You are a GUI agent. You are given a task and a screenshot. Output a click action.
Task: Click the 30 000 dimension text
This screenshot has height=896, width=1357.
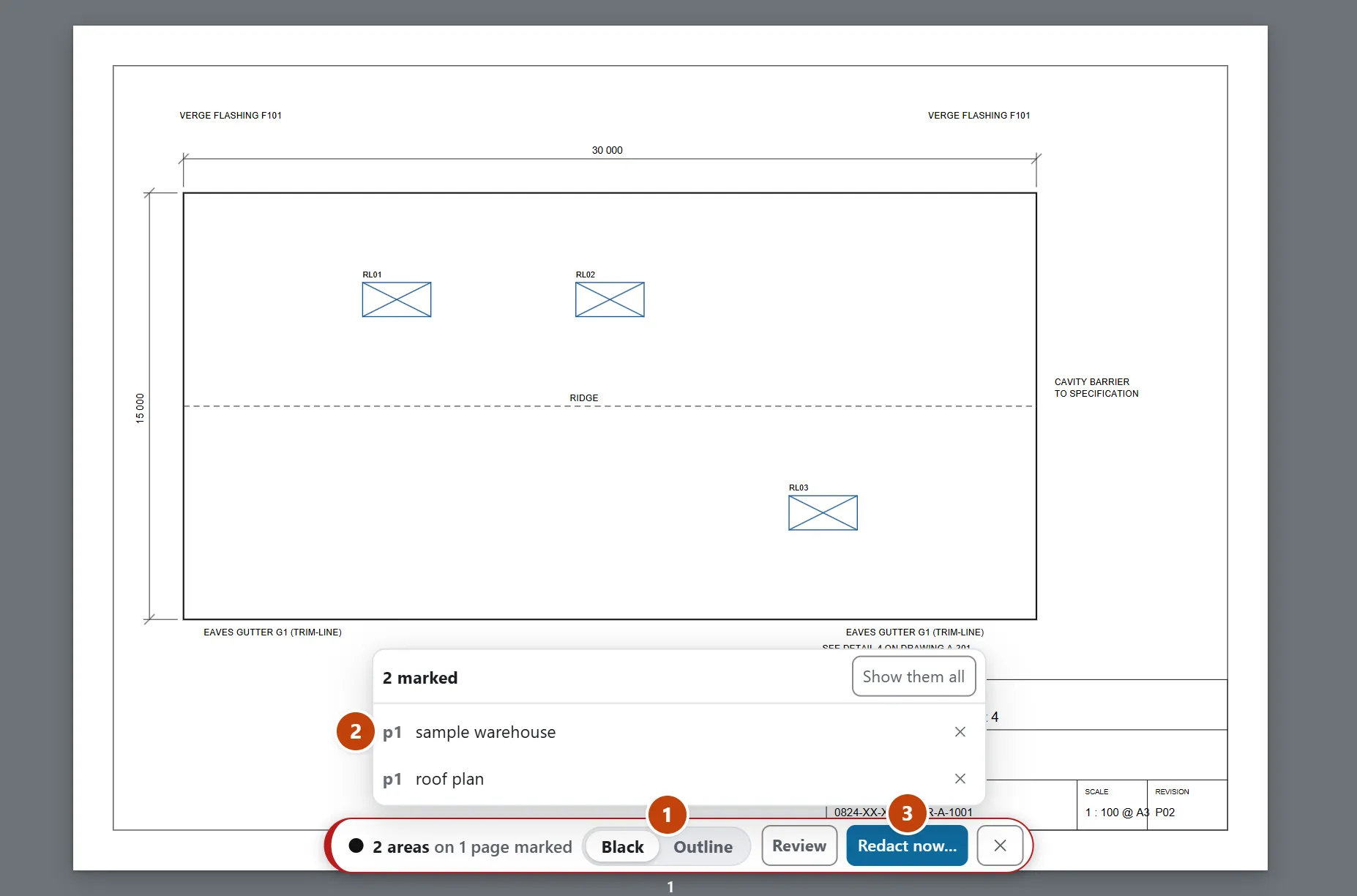[608, 150]
